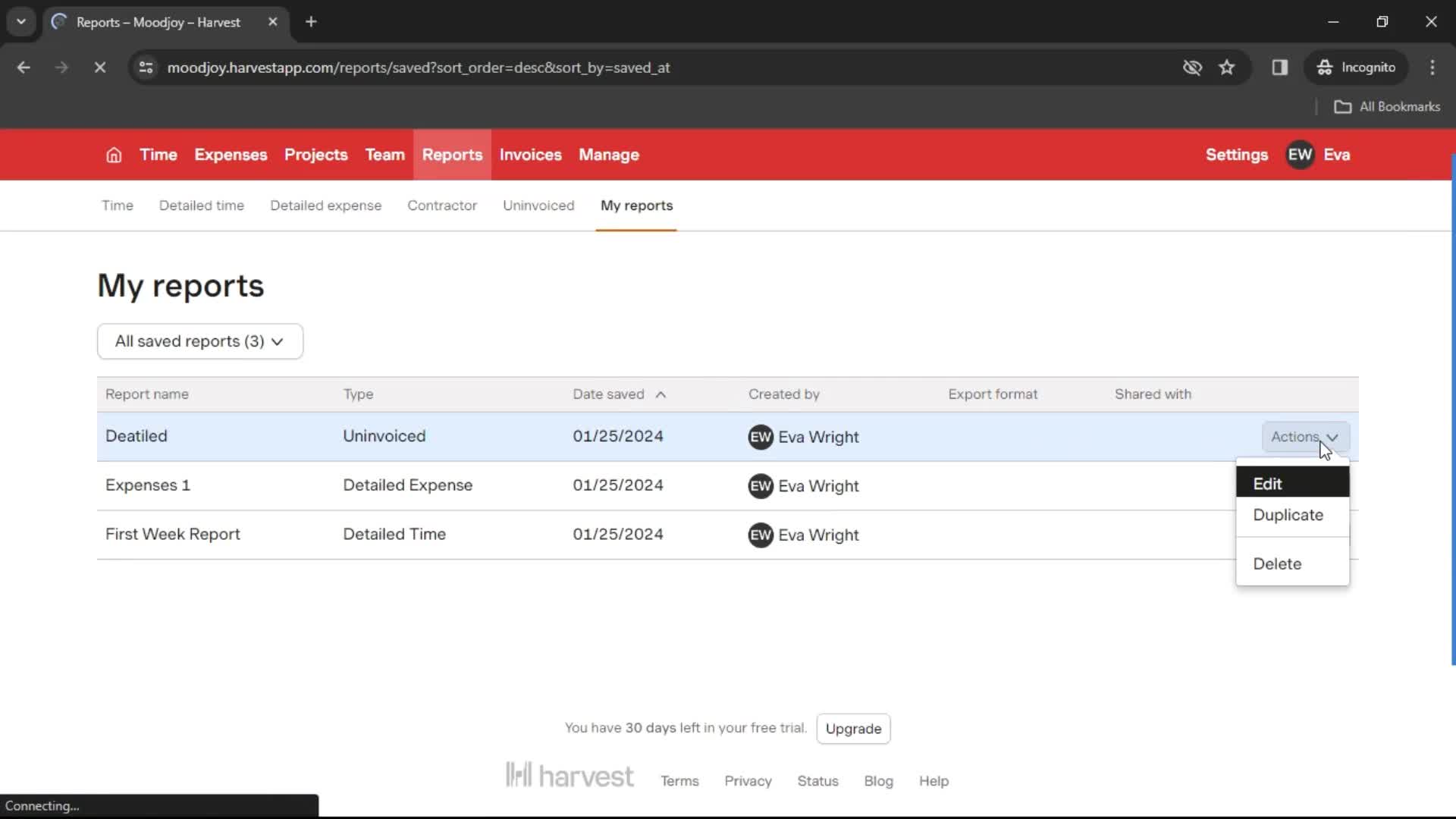The image size is (1456, 819).
Task: Open tab search dropdown arrow
Action: coord(21,22)
